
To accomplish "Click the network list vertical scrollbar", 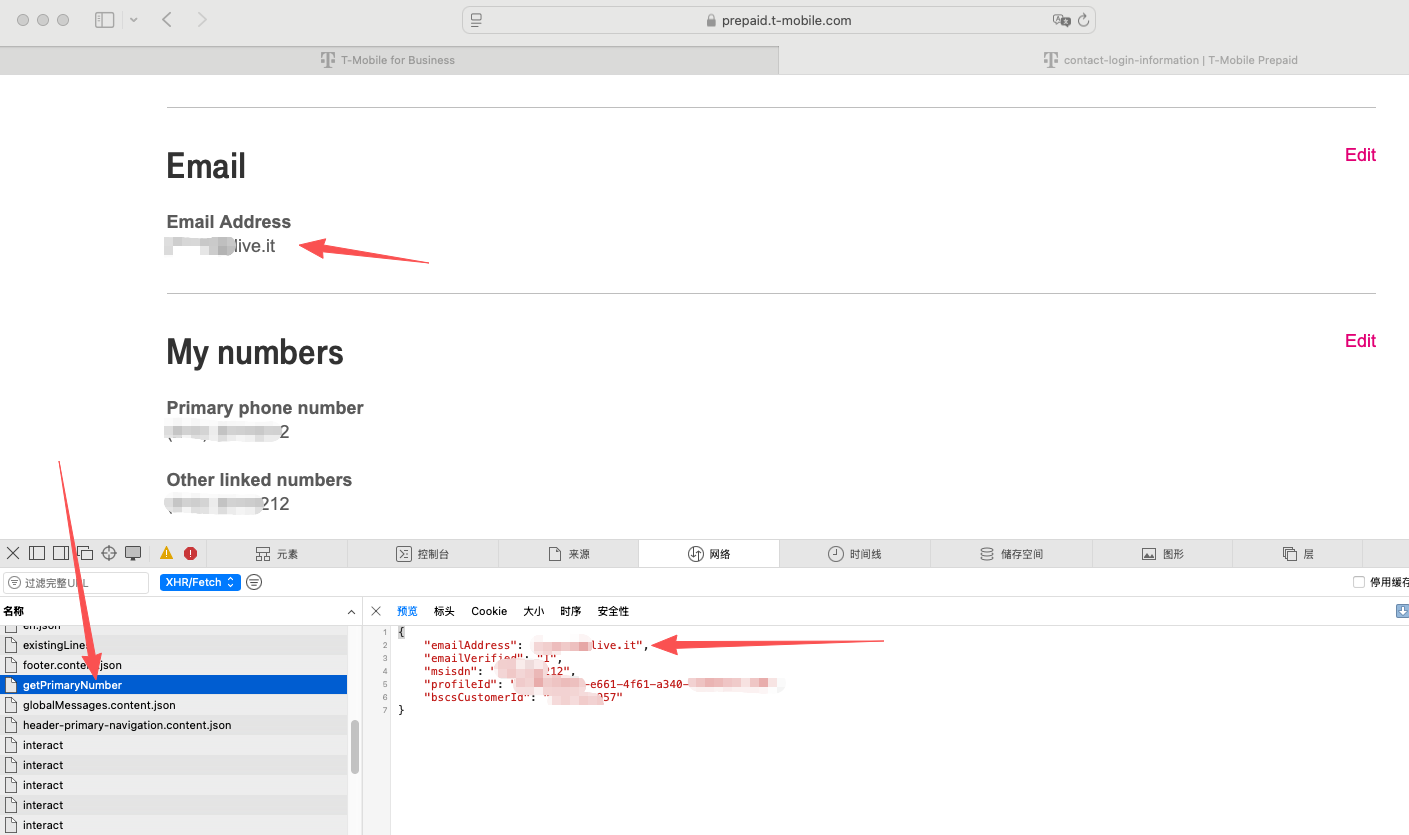I will point(355,747).
